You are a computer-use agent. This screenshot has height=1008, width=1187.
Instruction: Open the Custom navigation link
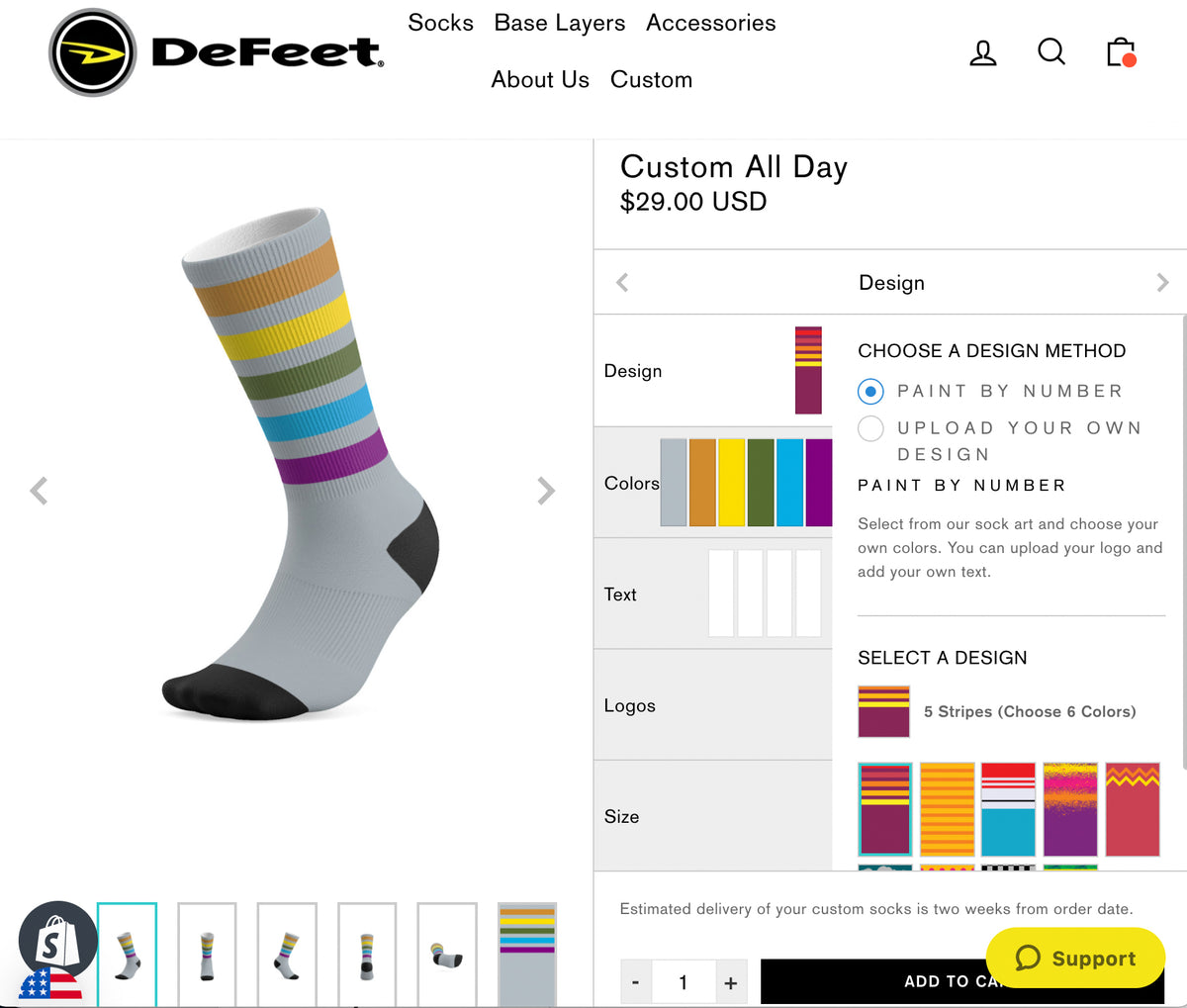click(x=651, y=79)
